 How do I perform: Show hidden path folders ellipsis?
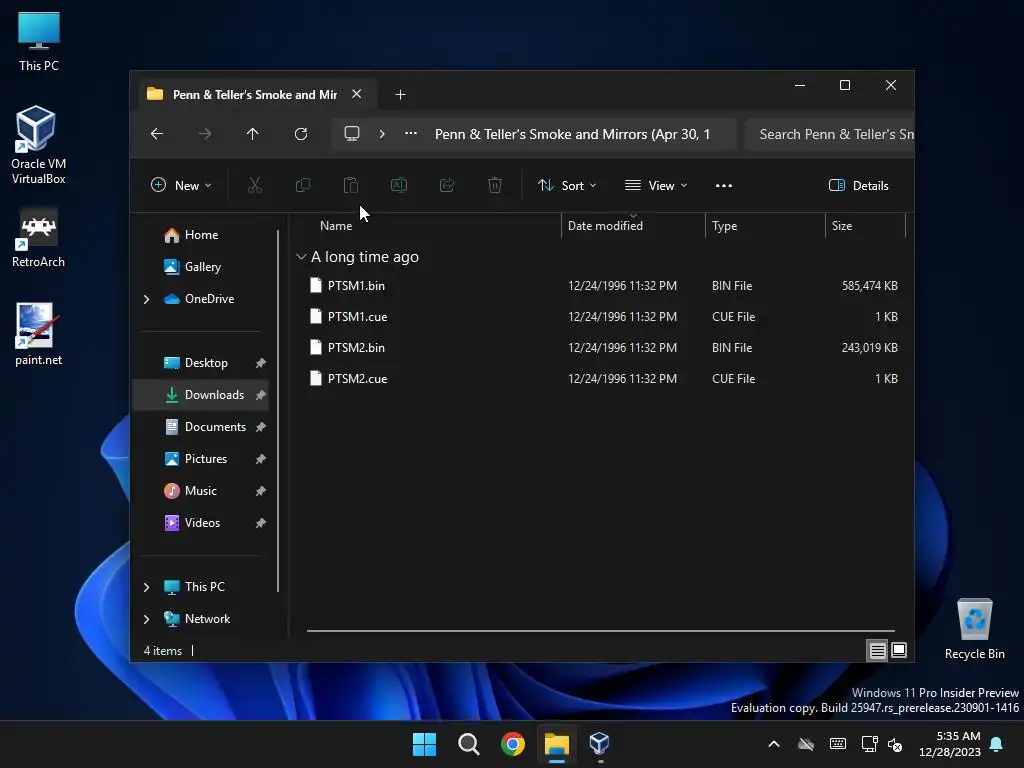[x=411, y=134]
